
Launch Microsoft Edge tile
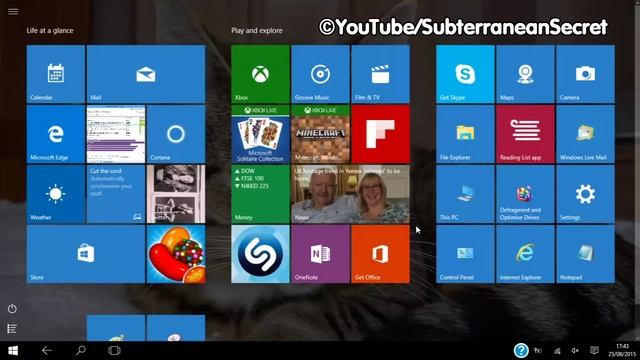click(x=56, y=134)
